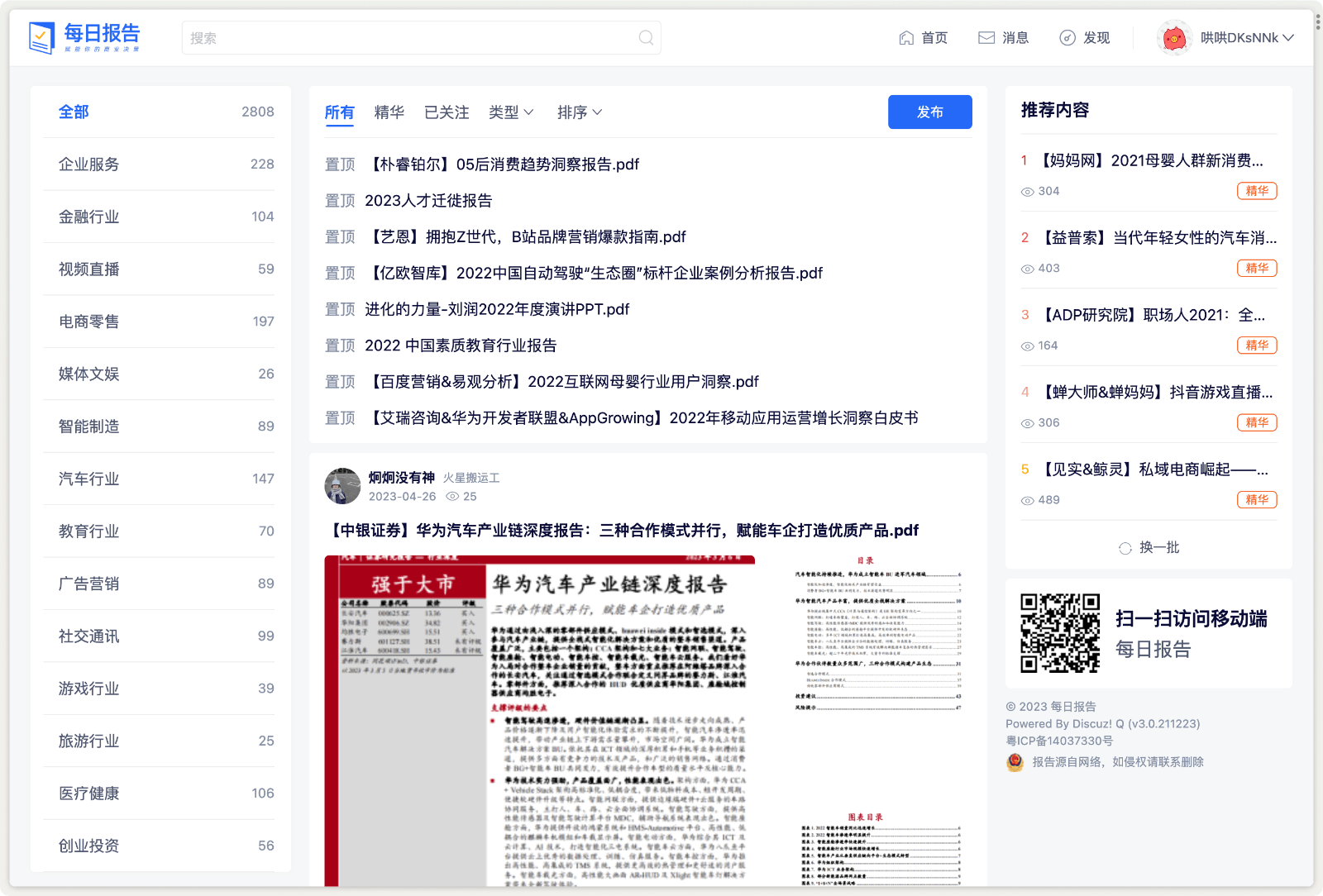Click the police badge icon in footer

click(x=1015, y=763)
